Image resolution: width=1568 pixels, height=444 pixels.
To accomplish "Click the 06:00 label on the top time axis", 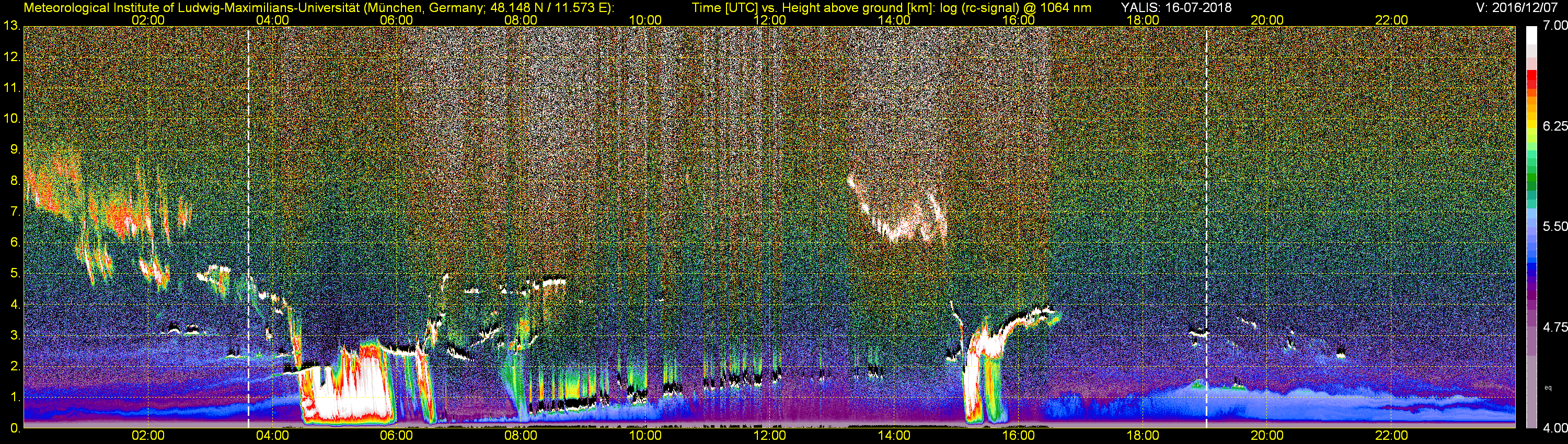I will 396,20.
